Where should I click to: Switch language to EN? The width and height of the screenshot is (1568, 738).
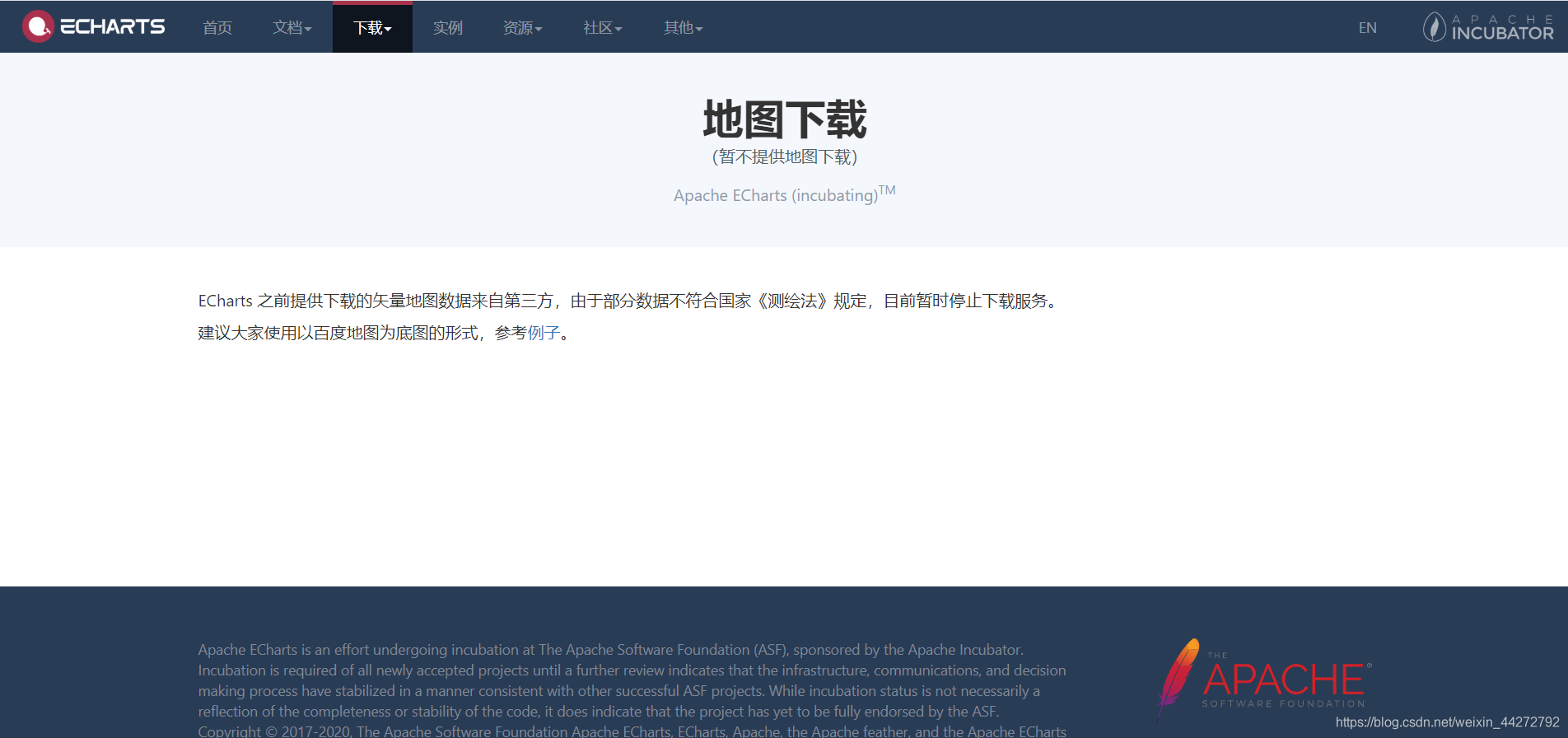pos(1368,27)
